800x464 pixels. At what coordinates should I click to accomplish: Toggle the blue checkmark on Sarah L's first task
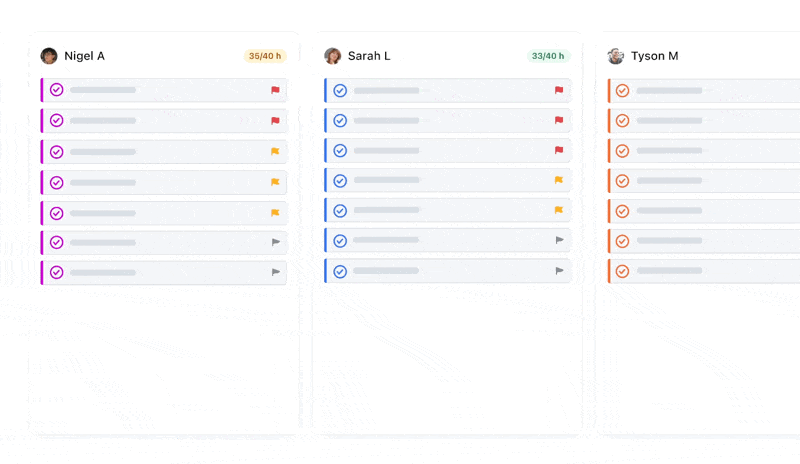point(340,90)
